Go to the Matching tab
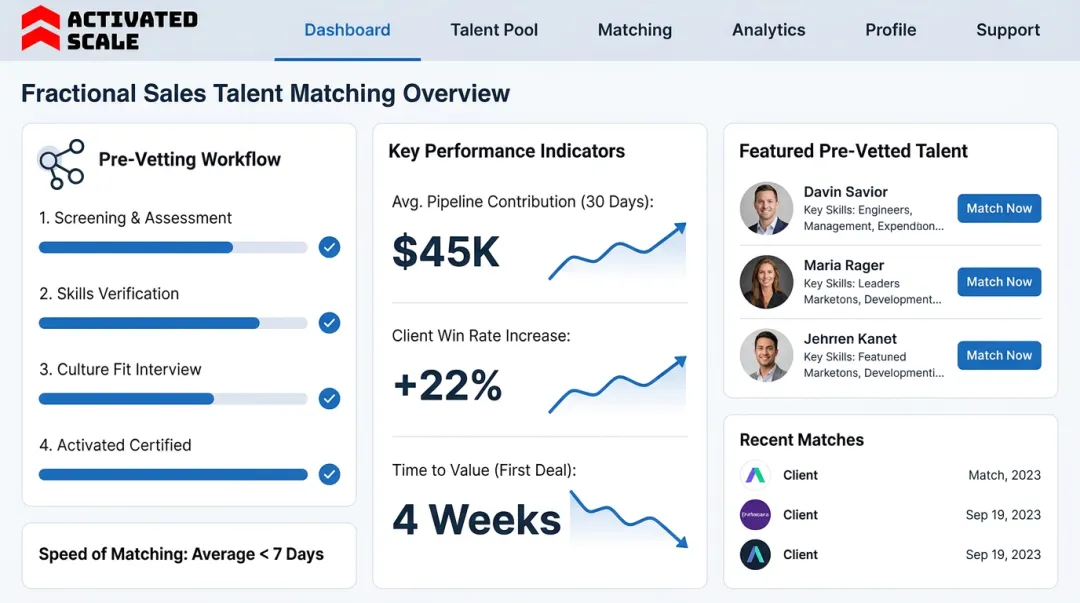The width and height of the screenshot is (1080, 603). (634, 30)
